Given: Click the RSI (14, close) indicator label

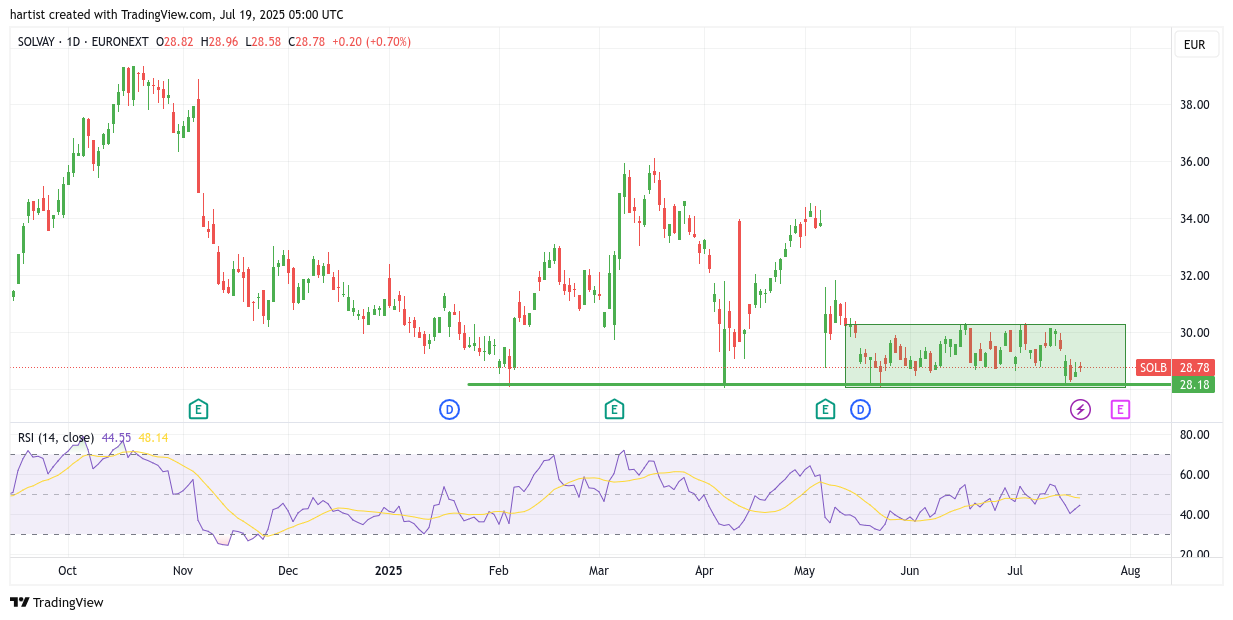Looking at the screenshot, I should click(x=56, y=438).
